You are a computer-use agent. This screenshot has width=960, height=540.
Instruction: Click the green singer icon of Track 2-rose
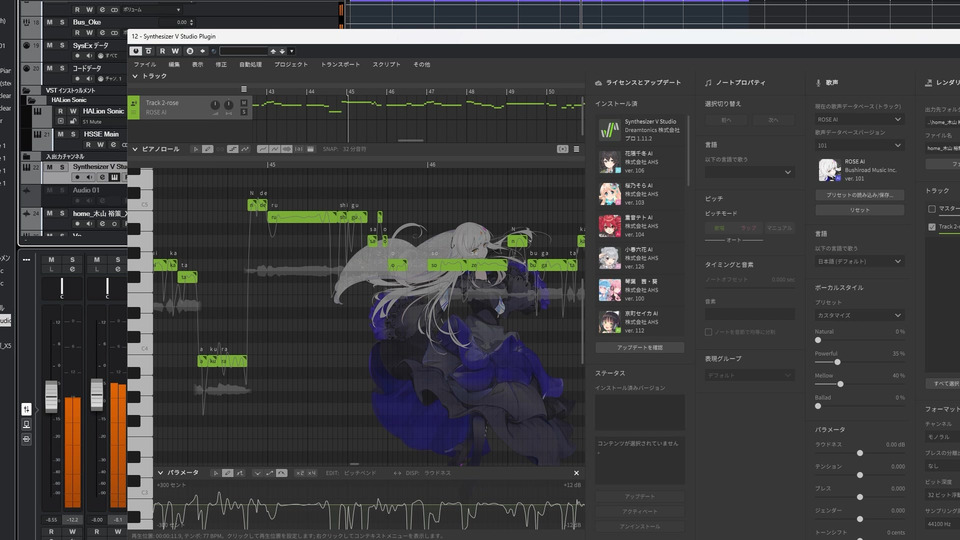coord(133,104)
